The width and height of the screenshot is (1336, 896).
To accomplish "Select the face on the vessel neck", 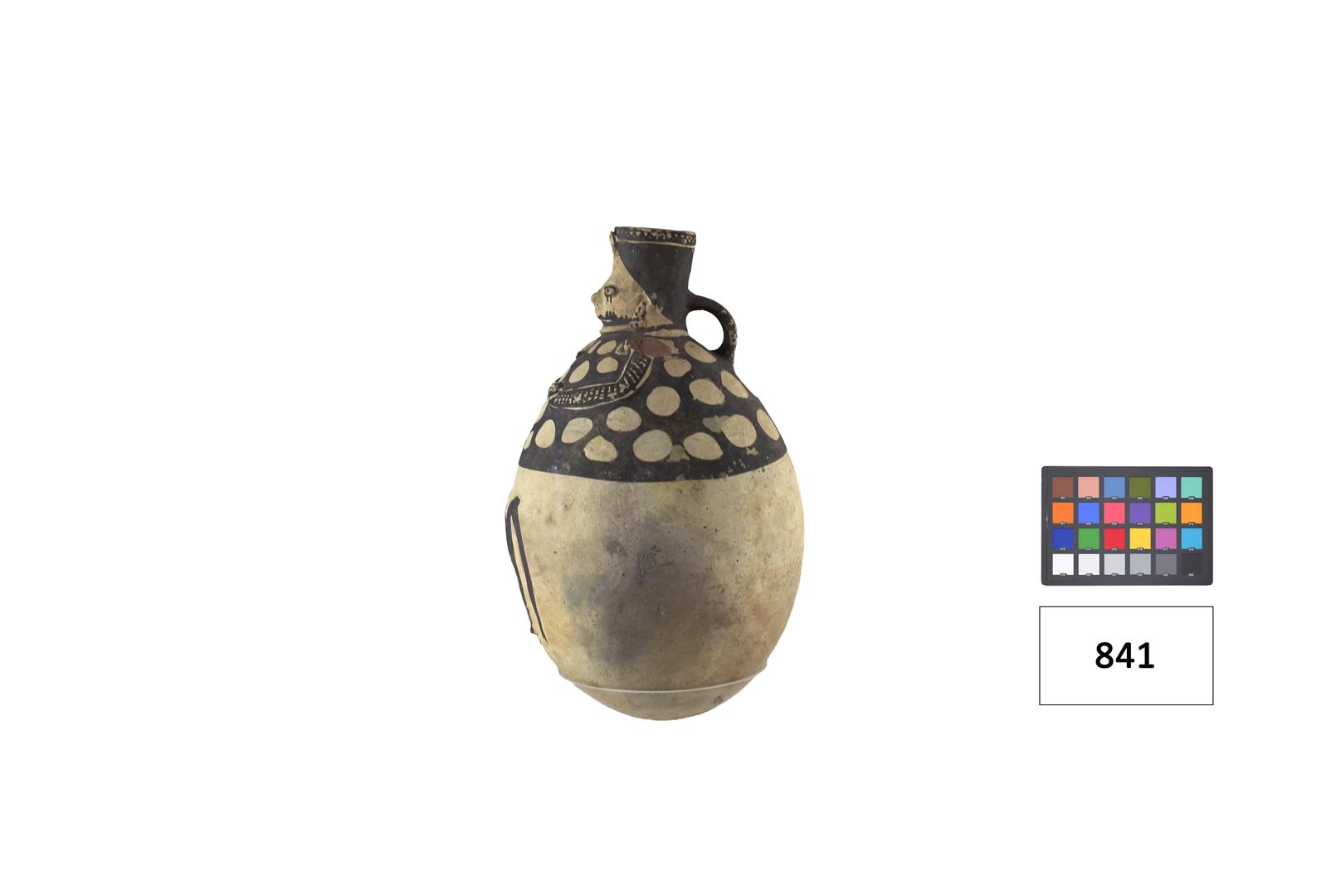I will click(618, 301).
